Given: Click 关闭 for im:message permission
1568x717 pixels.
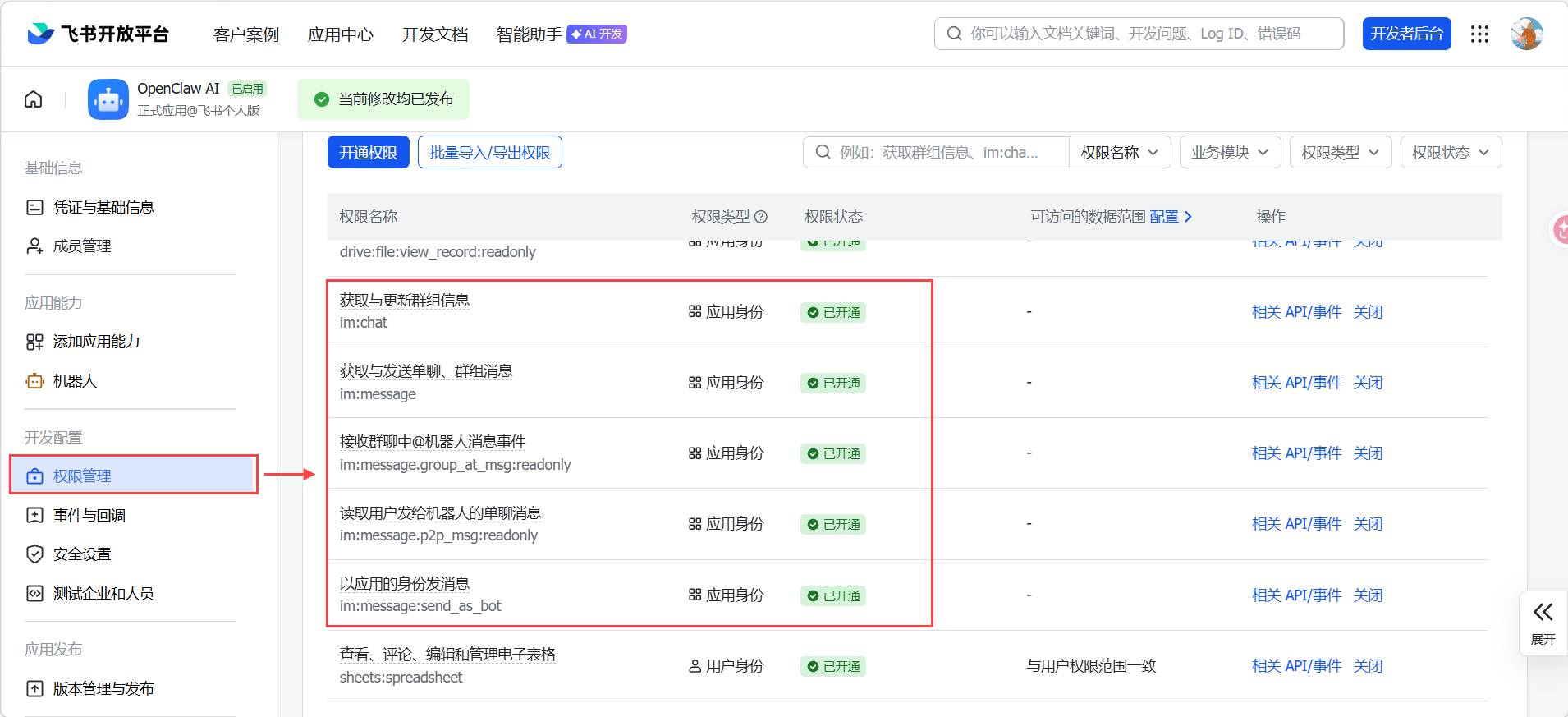Looking at the screenshot, I should point(1369,383).
